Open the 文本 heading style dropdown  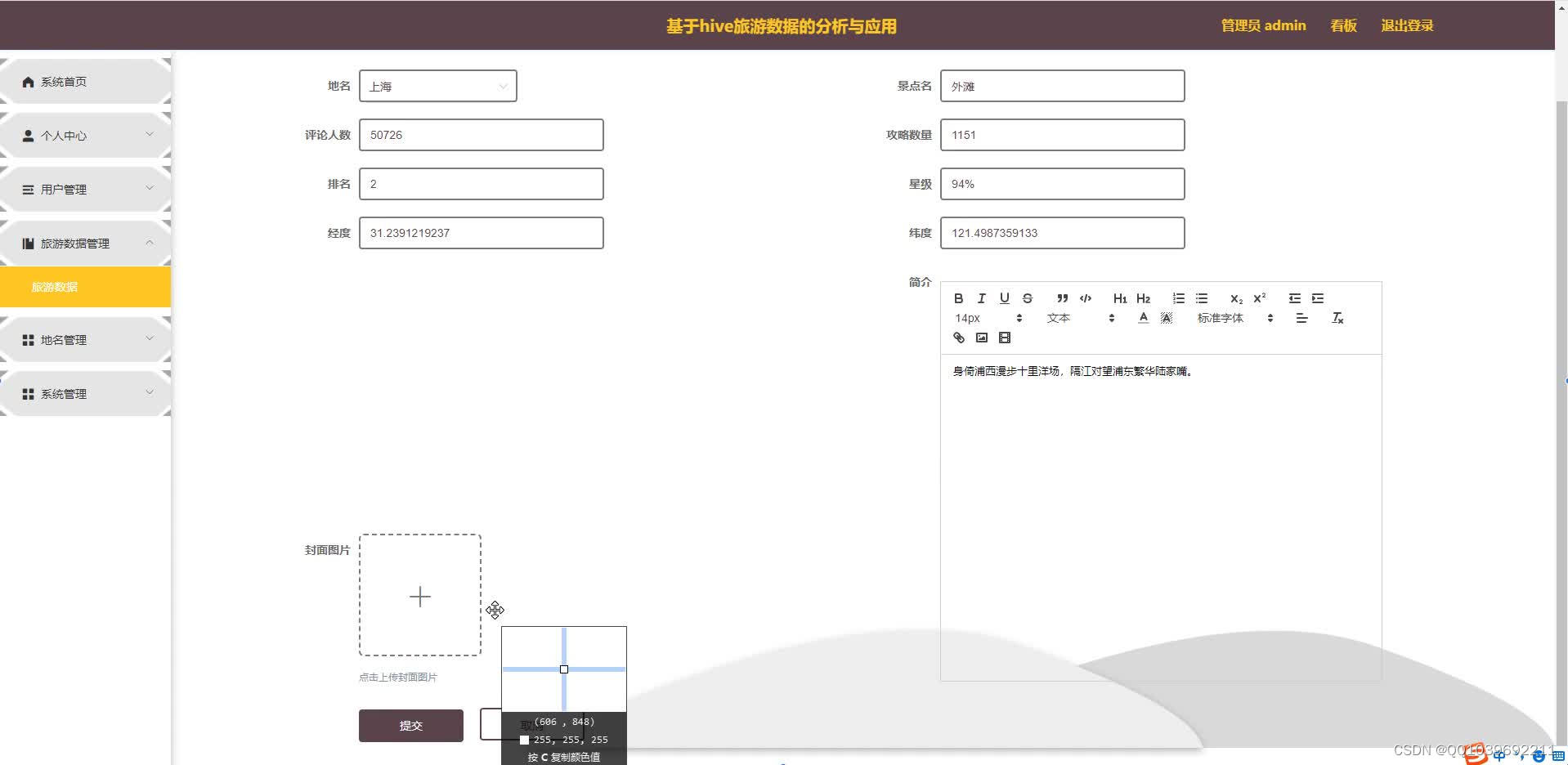pyautogui.click(x=1081, y=318)
